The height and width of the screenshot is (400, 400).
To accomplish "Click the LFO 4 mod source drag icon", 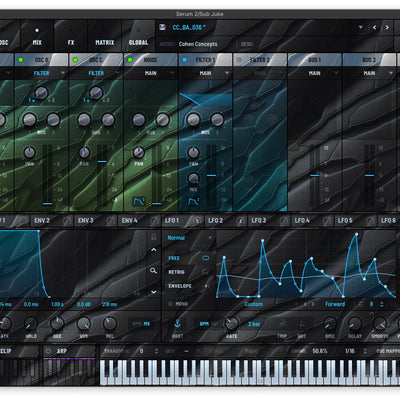I will pos(327,220).
